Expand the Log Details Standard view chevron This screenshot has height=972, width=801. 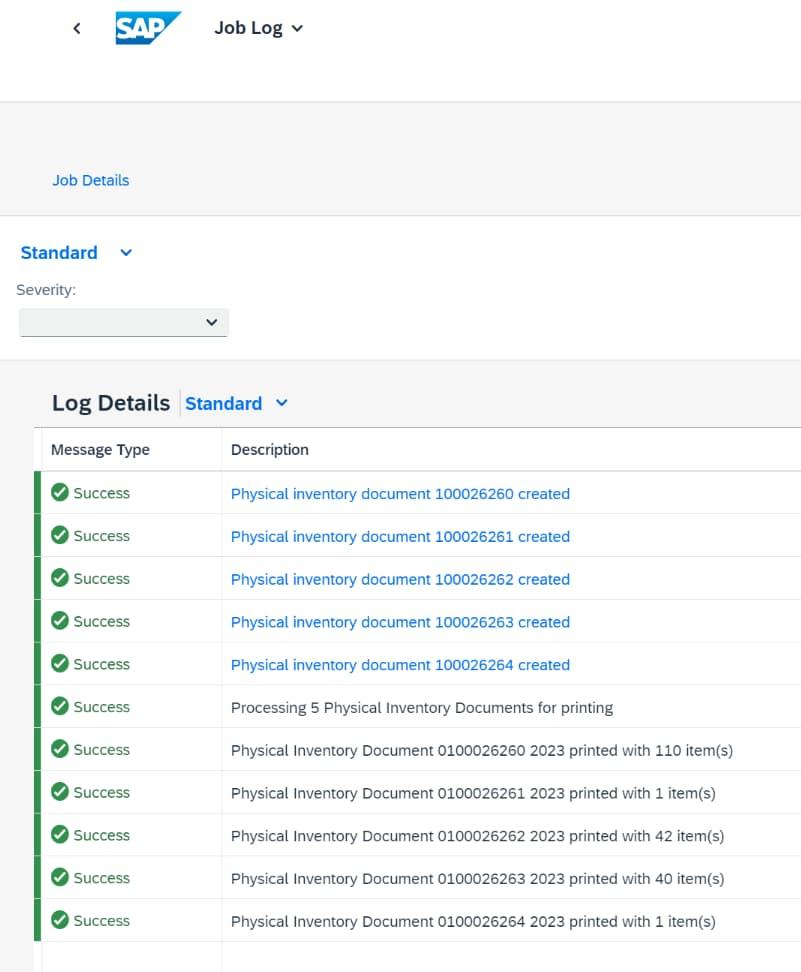282,403
